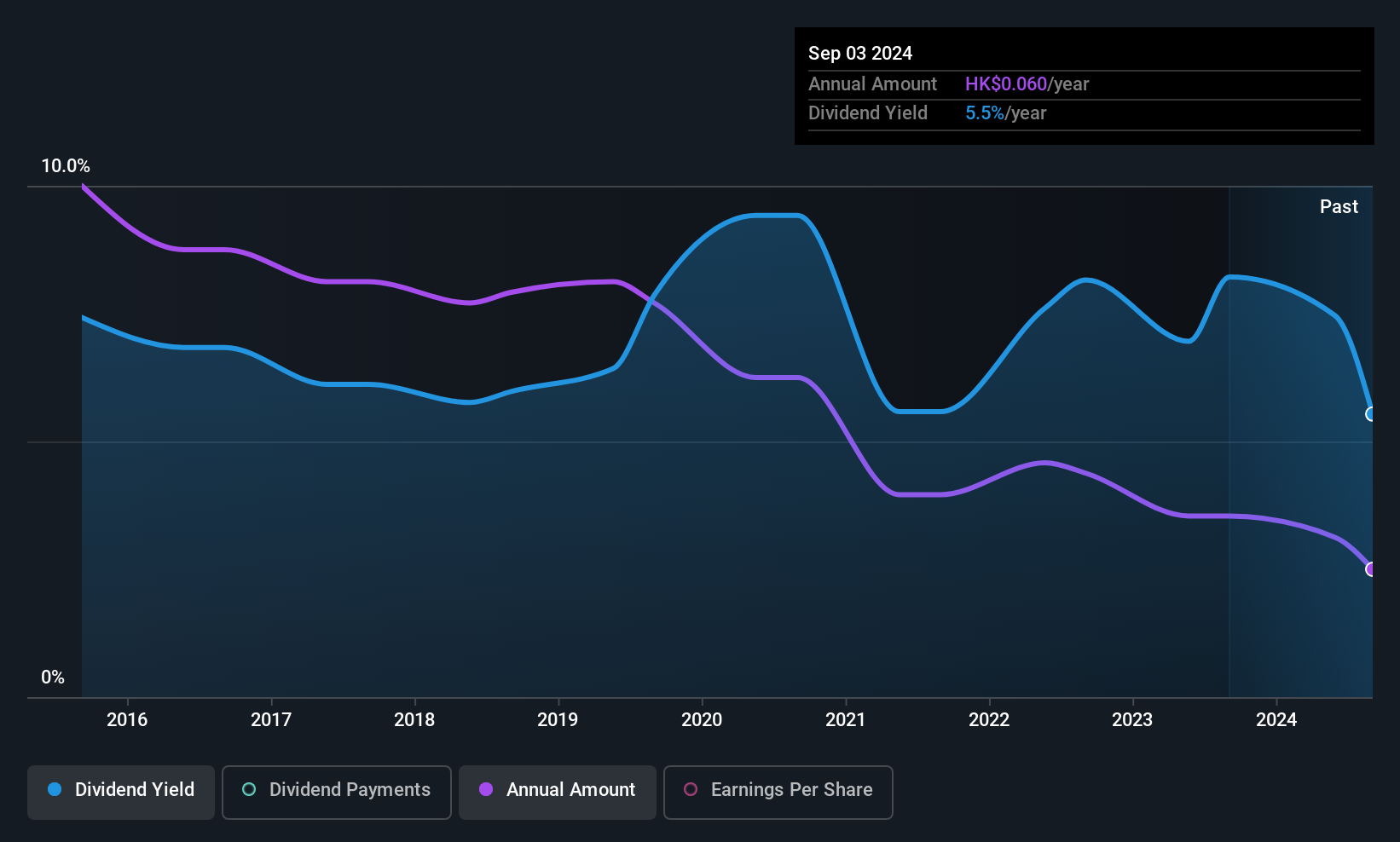
Task: Click the HK$0.060 annual amount value
Action: click(1006, 84)
